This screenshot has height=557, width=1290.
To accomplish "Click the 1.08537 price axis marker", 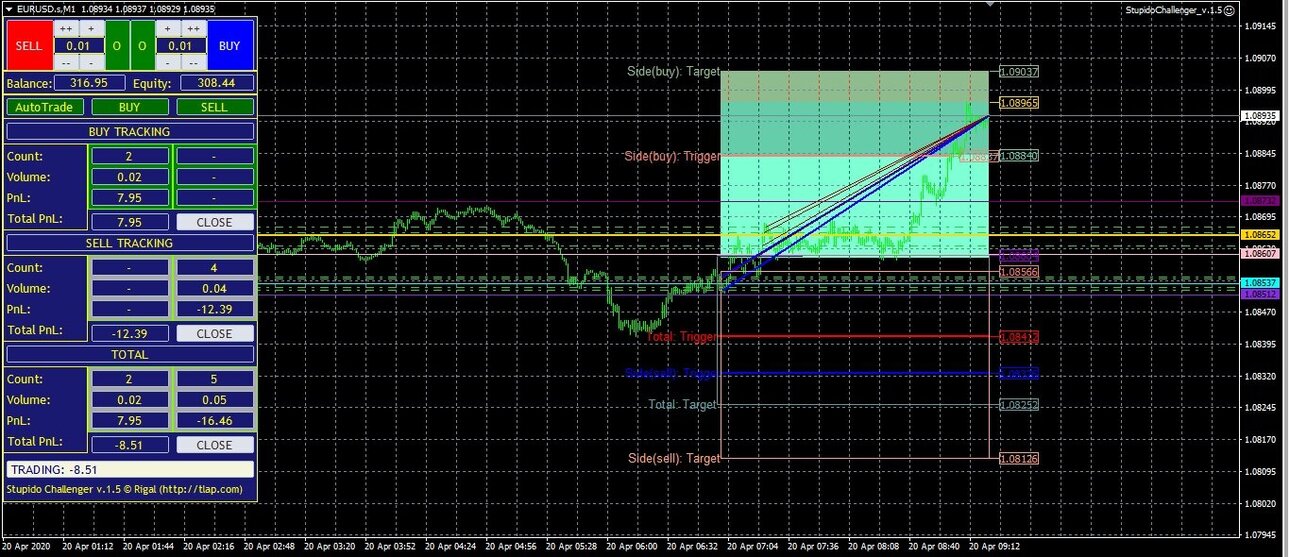I will click(x=1259, y=283).
